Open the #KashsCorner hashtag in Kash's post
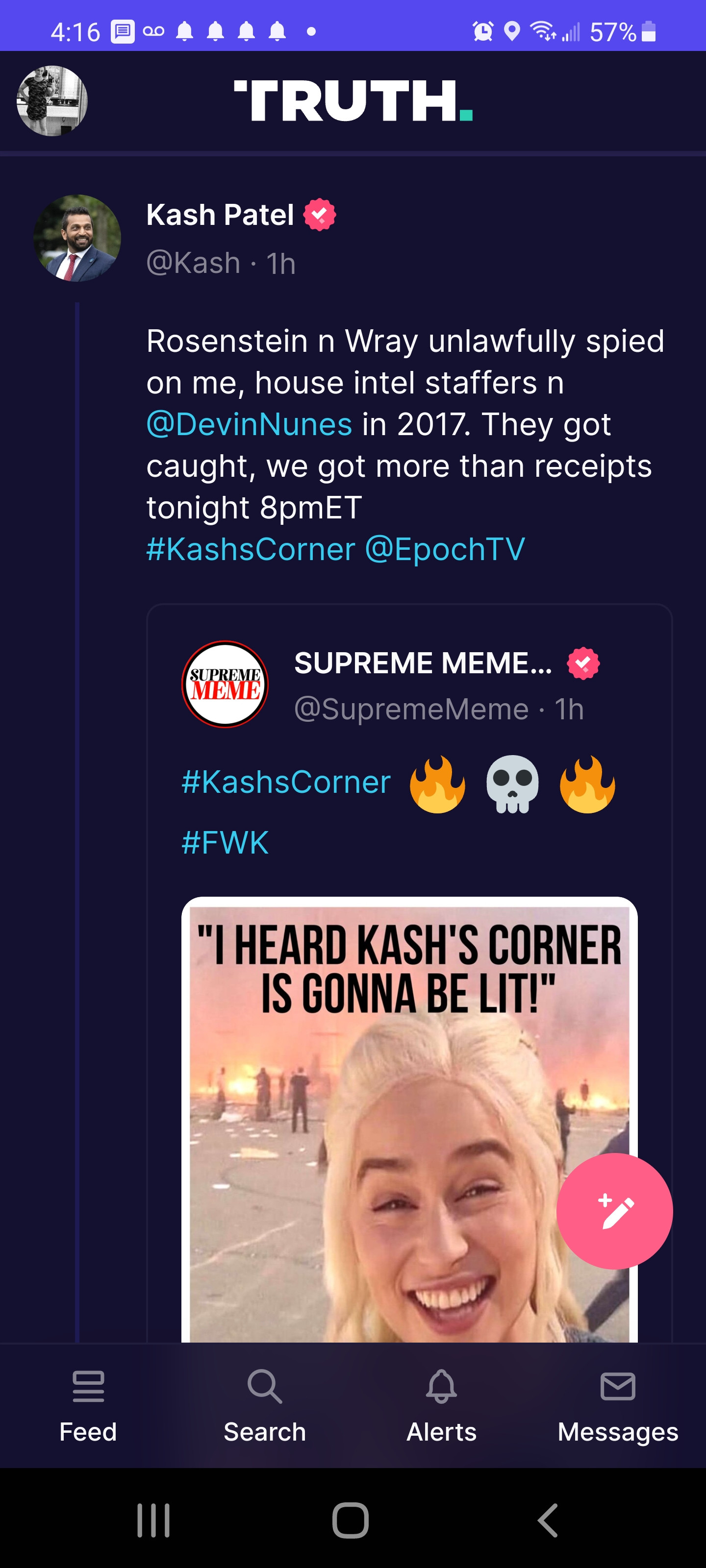The height and width of the screenshot is (1568, 706). 251,549
